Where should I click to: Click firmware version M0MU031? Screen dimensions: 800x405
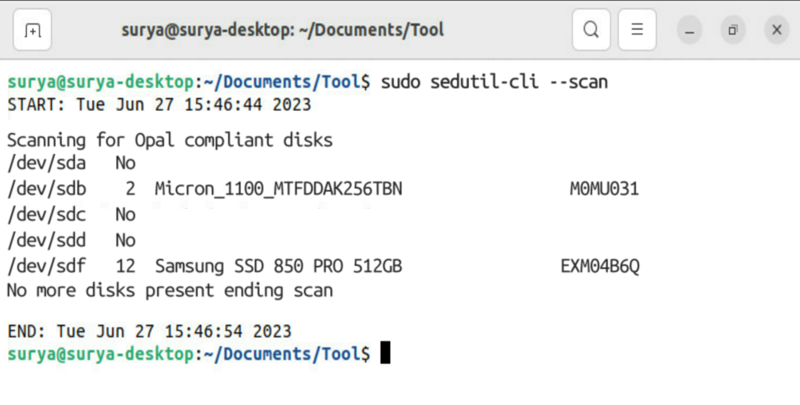pyautogui.click(x=604, y=189)
